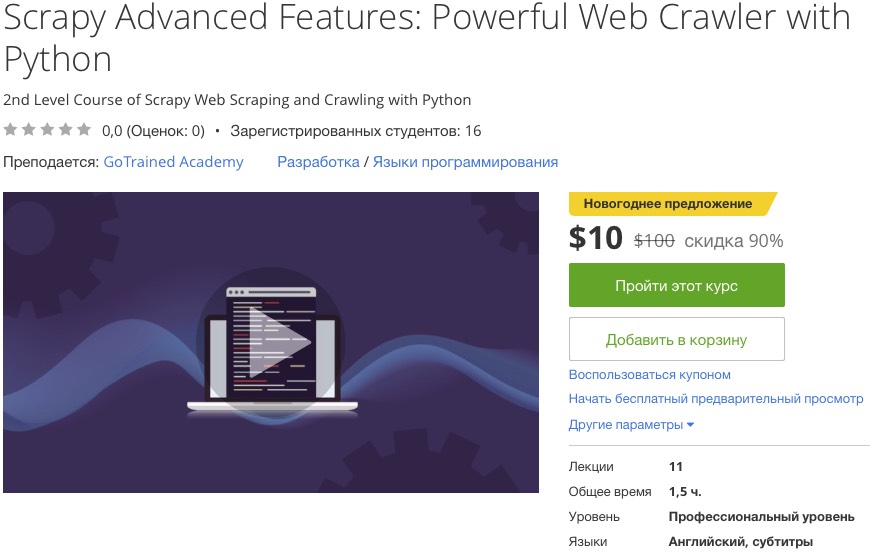Screen dimensions: 870x555
Task: Click the Общее время value 1,5 ч.
Action: pyautogui.click(x=685, y=492)
